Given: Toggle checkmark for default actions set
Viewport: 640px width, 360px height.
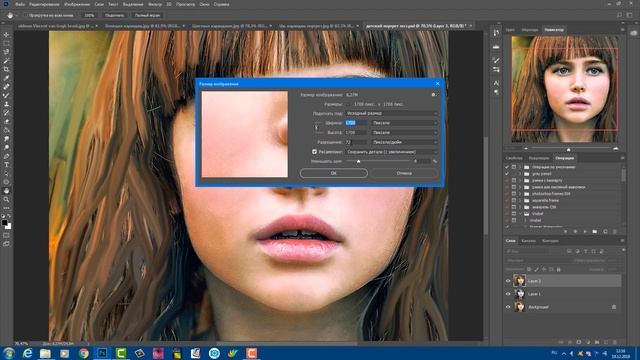Looking at the screenshot, I should click(507, 167).
